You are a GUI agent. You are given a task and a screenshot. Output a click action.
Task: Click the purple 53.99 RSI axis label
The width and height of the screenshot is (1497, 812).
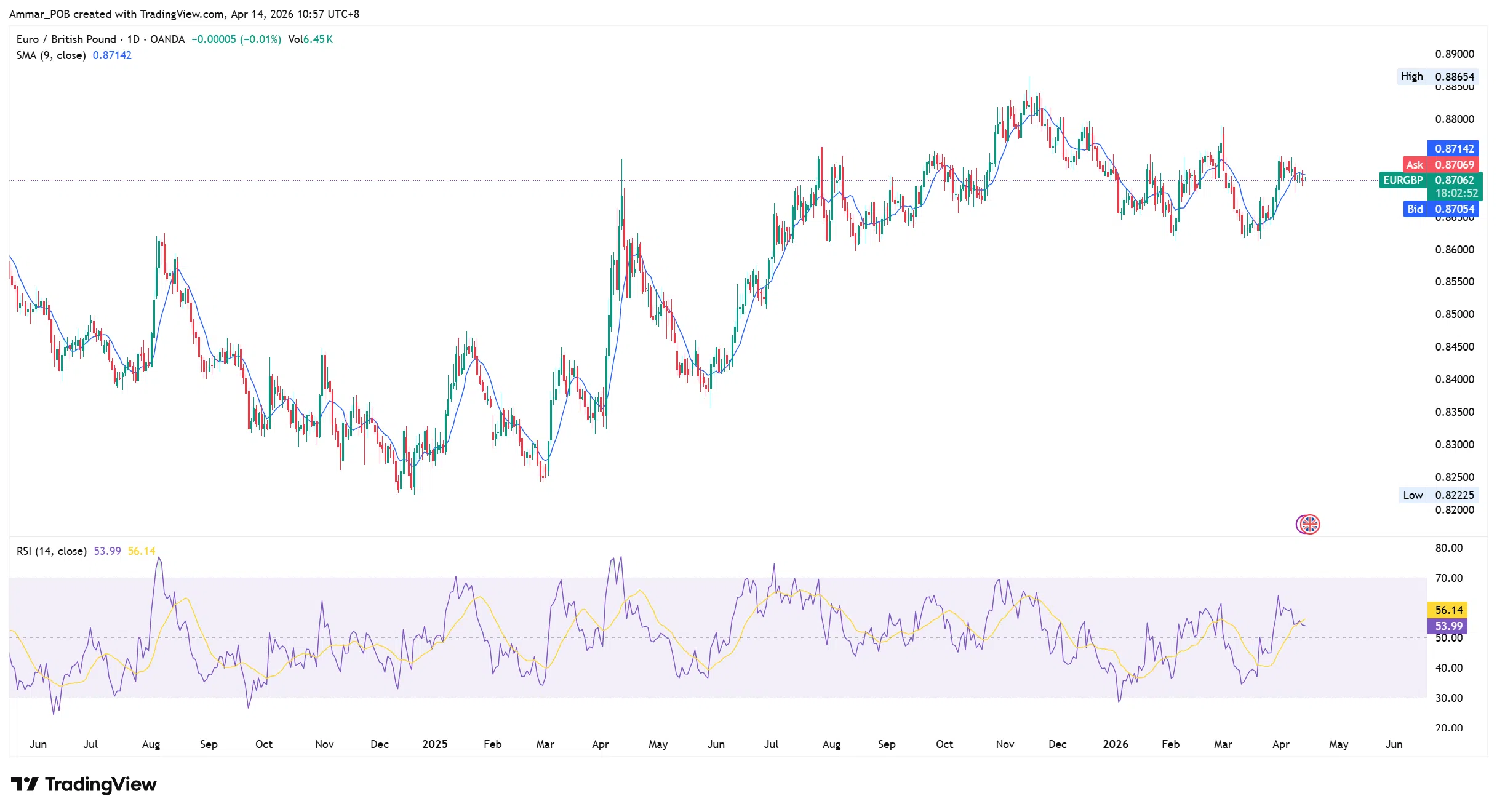point(1448,626)
